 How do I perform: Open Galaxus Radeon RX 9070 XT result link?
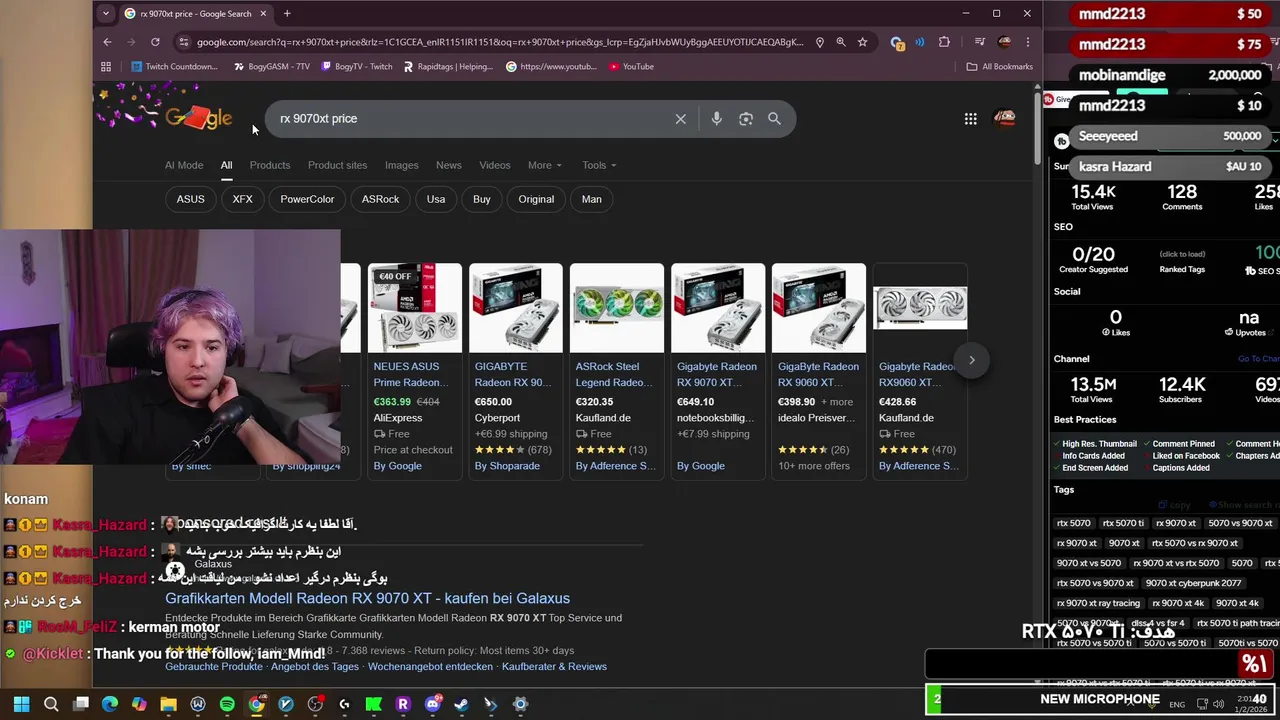tap(367, 598)
